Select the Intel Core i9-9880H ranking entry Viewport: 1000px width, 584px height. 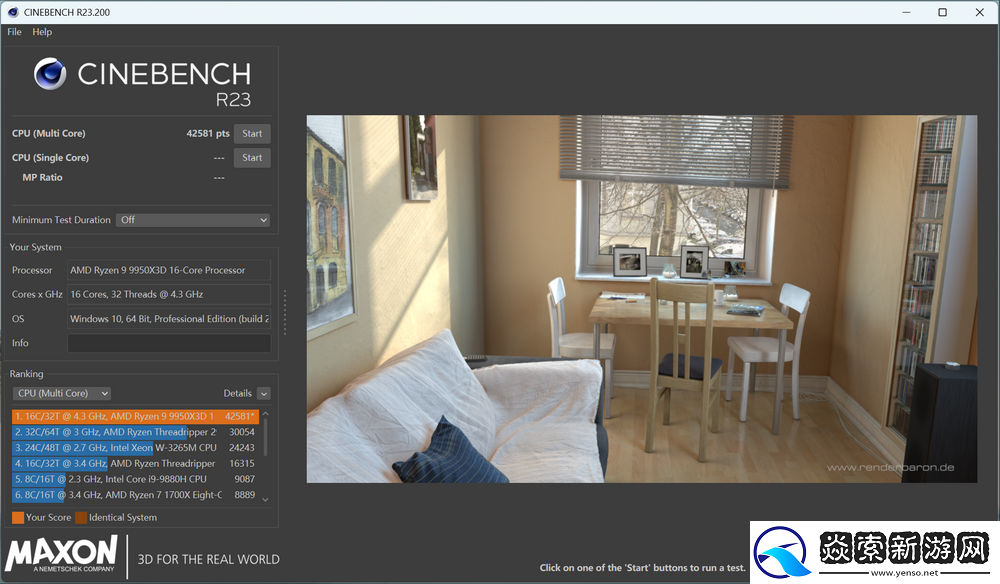click(x=135, y=478)
